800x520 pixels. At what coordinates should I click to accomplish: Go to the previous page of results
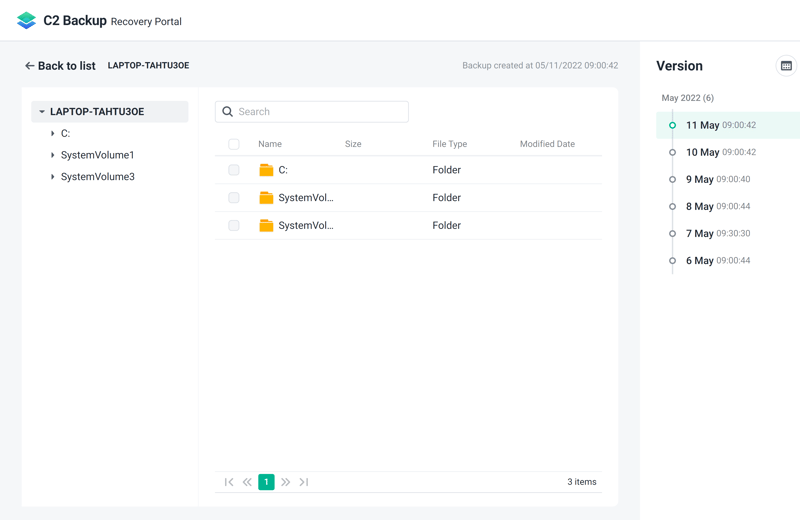247,482
